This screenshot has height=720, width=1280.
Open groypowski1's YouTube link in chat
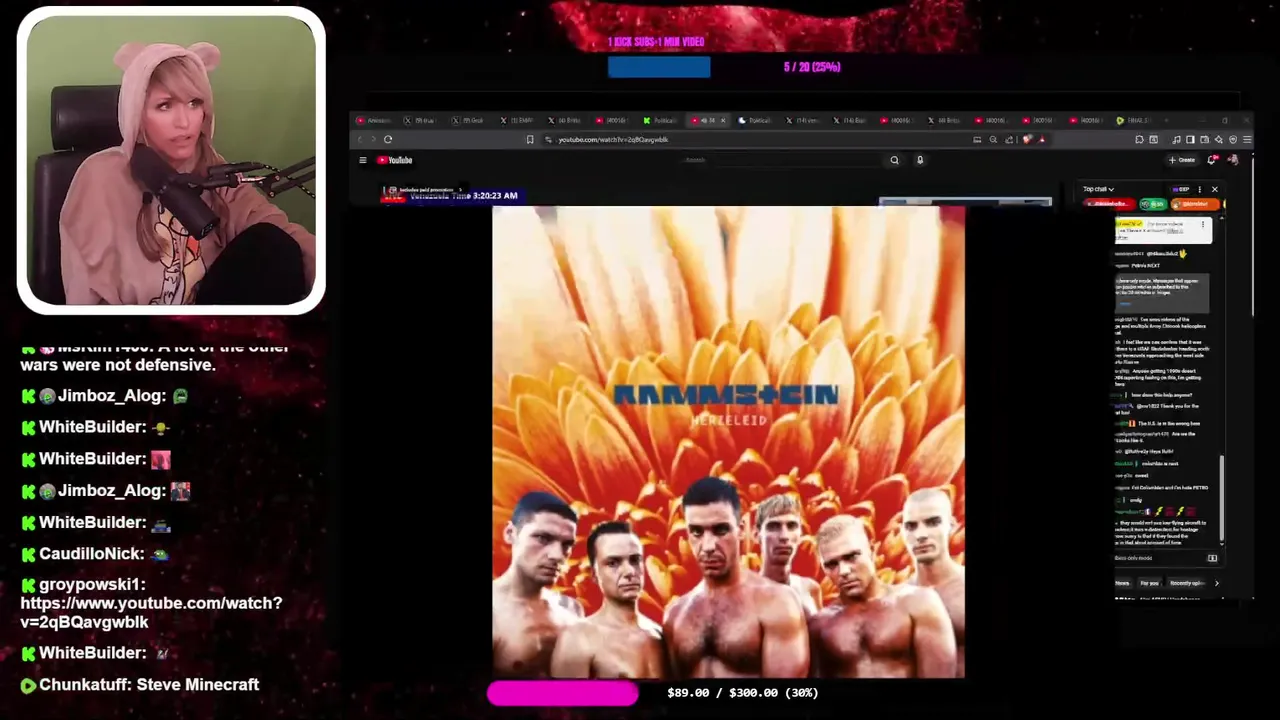click(151, 612)
